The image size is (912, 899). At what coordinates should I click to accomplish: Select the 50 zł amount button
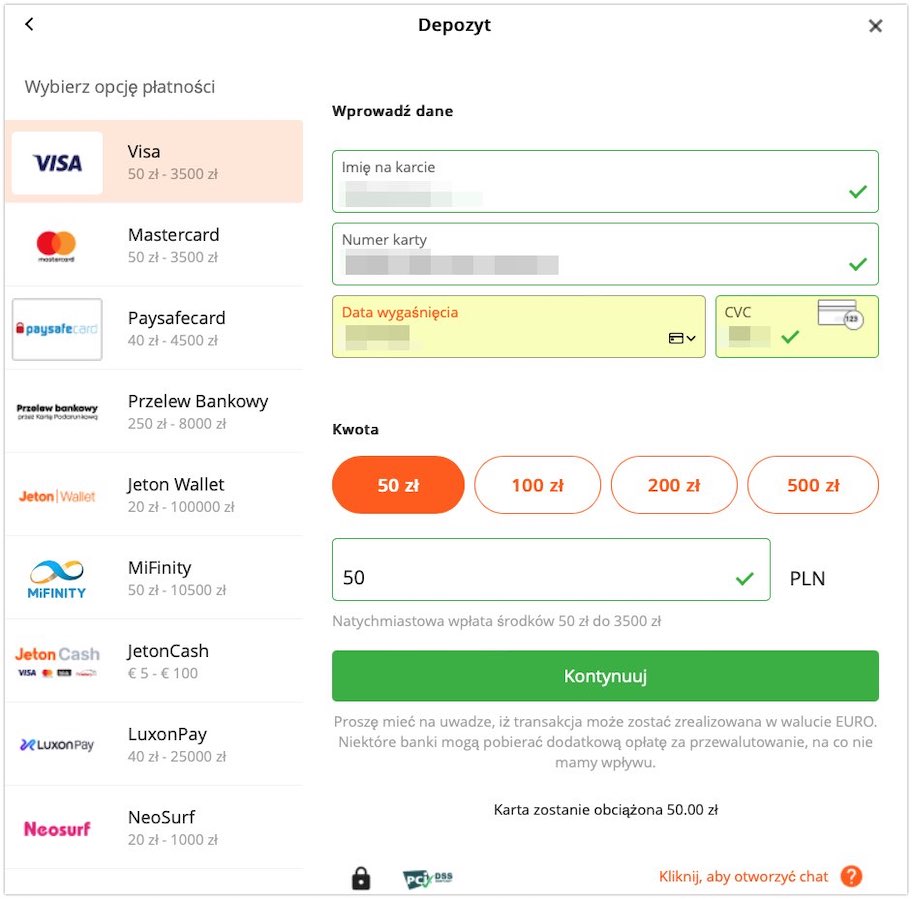398,485
